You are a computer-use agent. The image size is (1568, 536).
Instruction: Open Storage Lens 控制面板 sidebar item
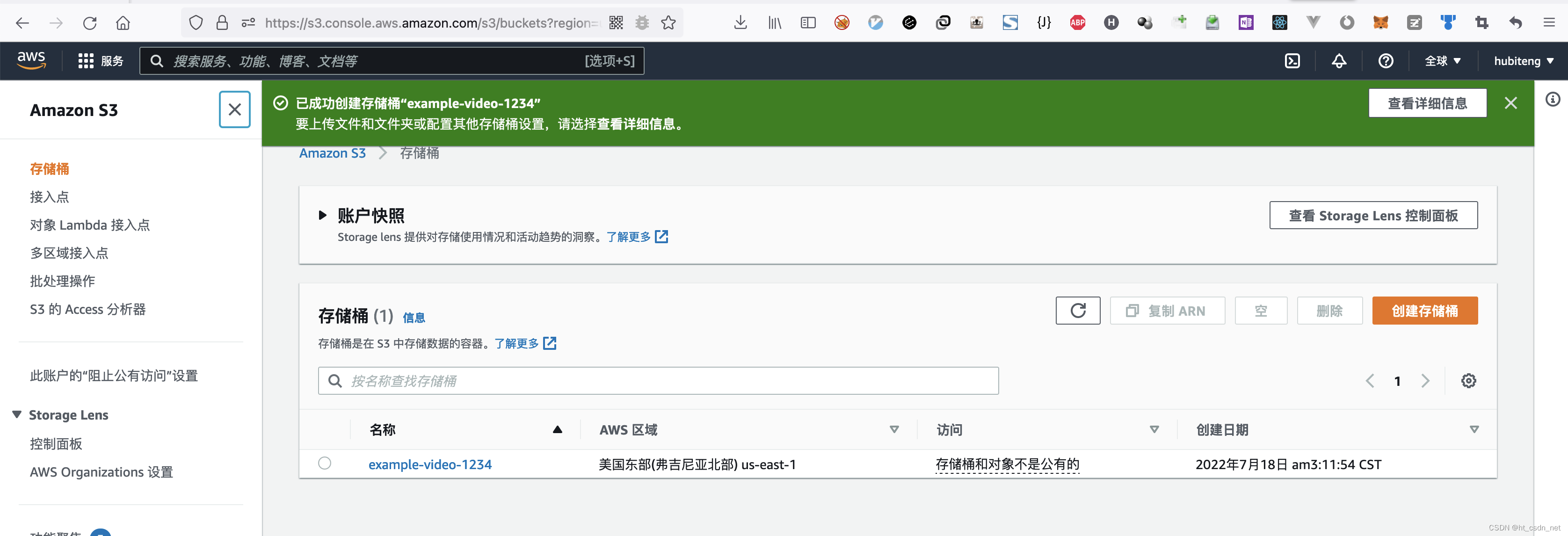click(x=56, y=443)
